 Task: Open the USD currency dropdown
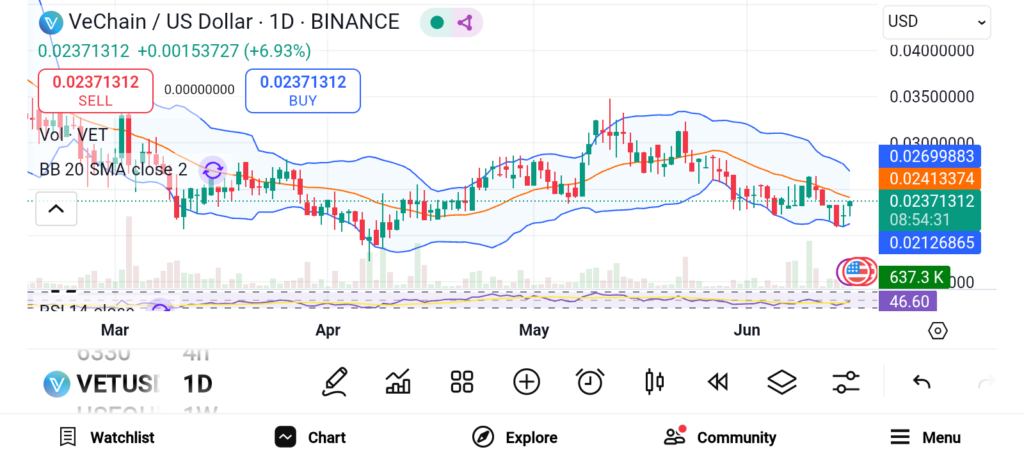click(x=936, y=22)
